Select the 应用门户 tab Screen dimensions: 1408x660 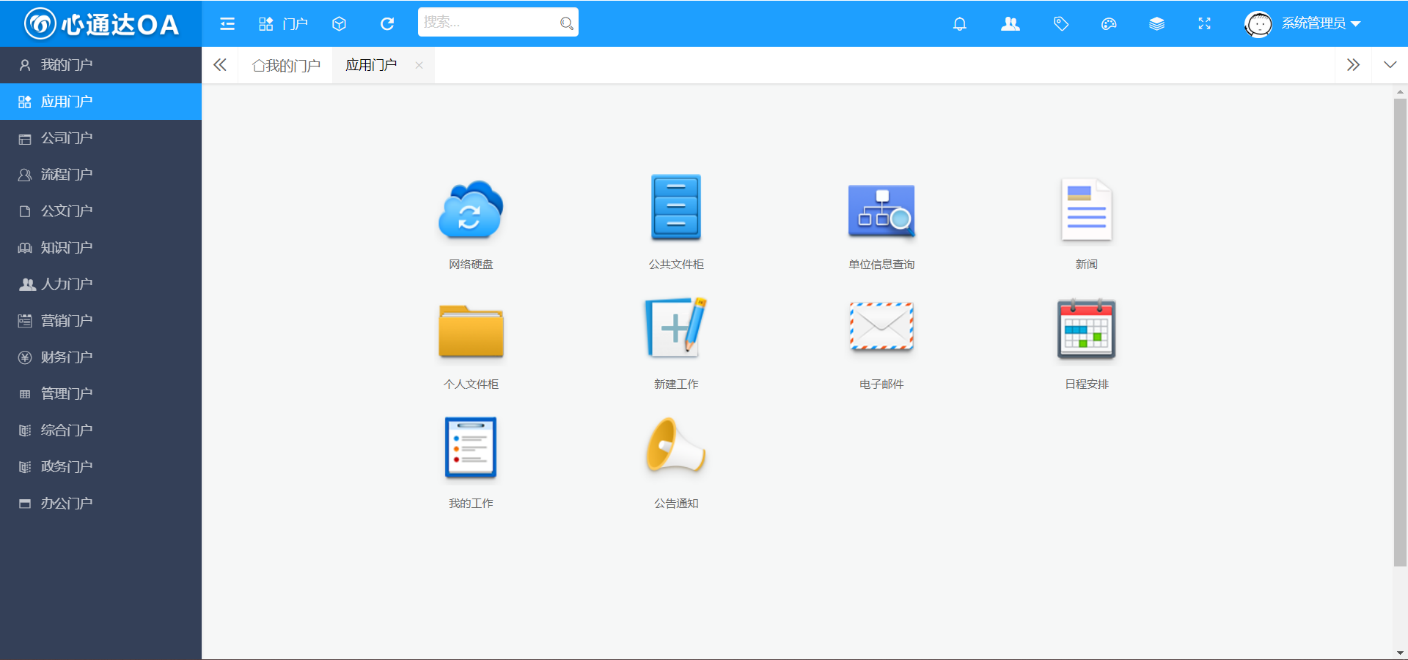coord(371,65)
